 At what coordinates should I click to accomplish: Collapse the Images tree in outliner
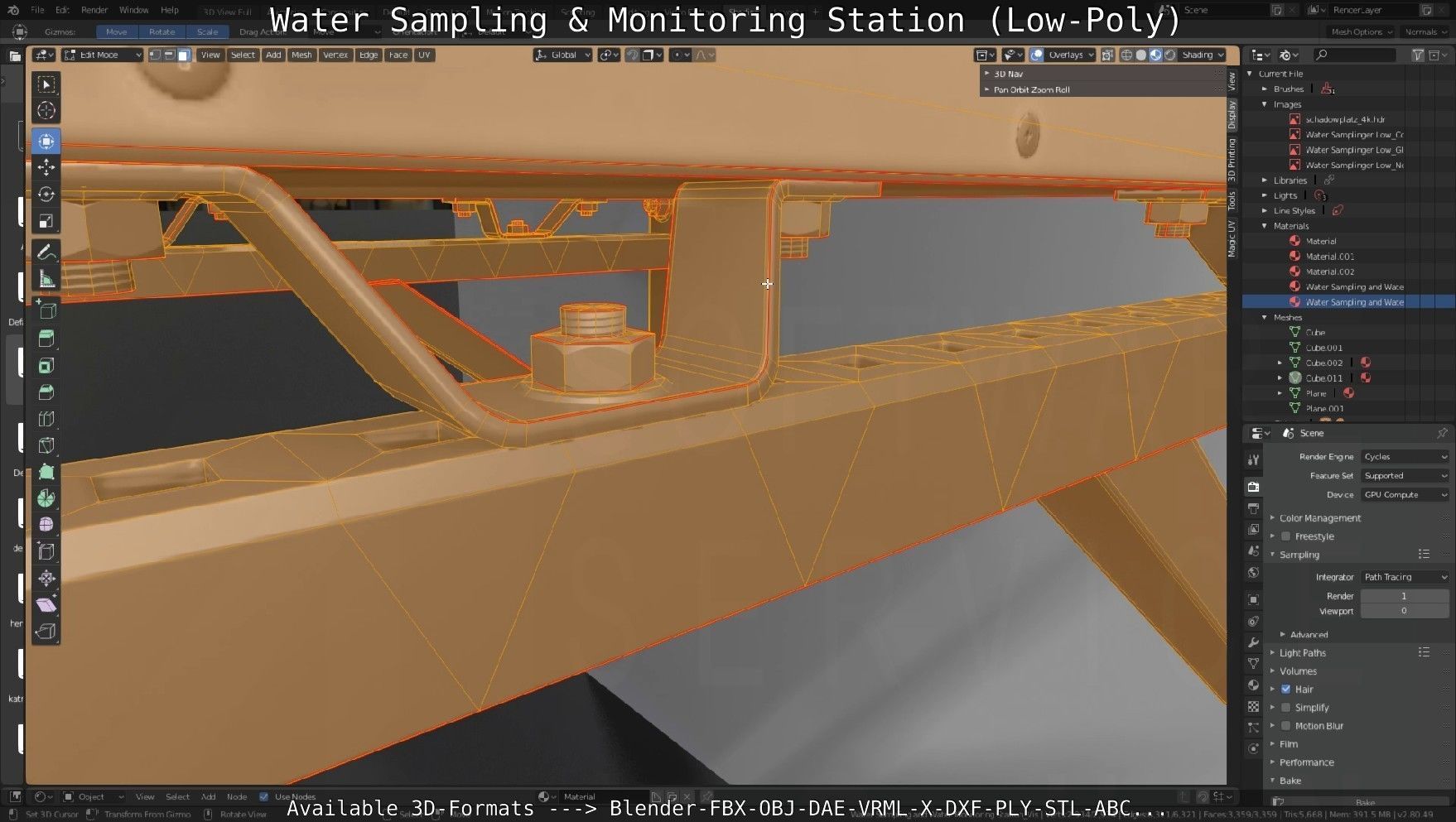tap(1265, 104)
